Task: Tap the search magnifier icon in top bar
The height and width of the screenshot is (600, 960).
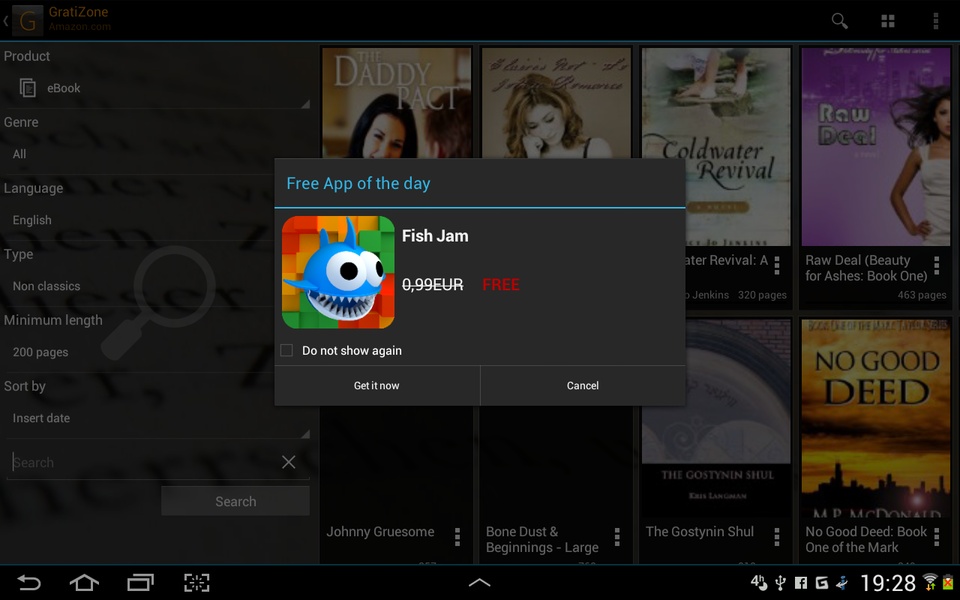Action: (x=839, y=21)
